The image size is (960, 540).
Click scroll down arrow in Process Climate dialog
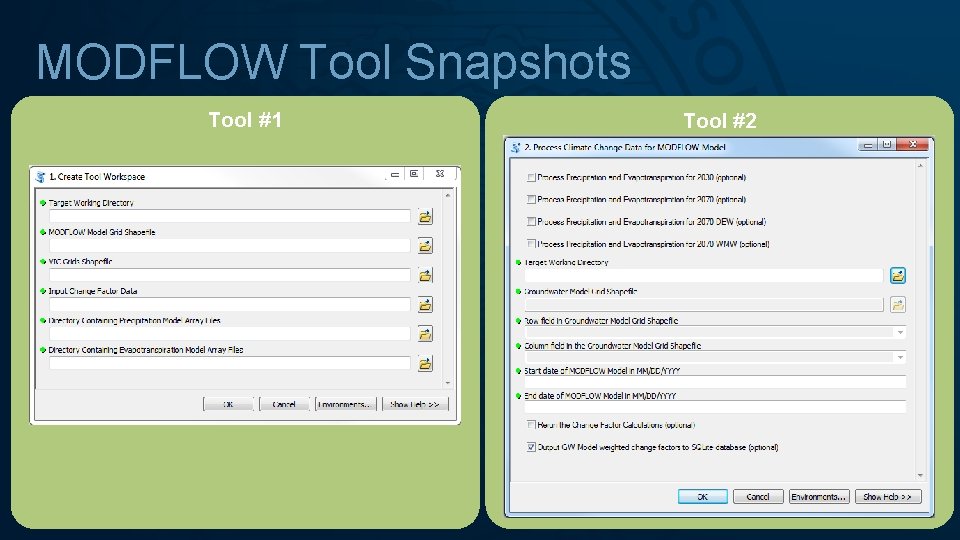click(920, 476)
